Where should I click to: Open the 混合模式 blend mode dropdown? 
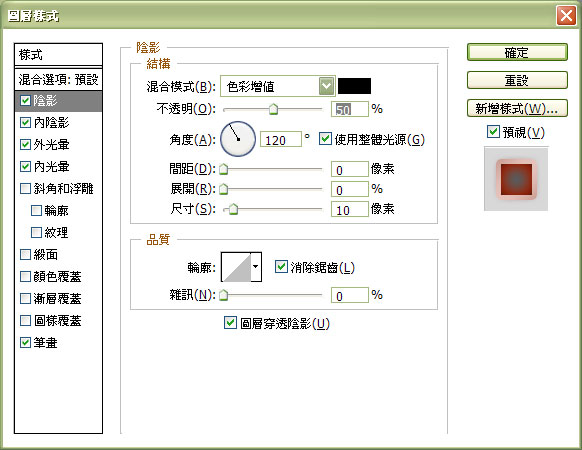point(278,86)
